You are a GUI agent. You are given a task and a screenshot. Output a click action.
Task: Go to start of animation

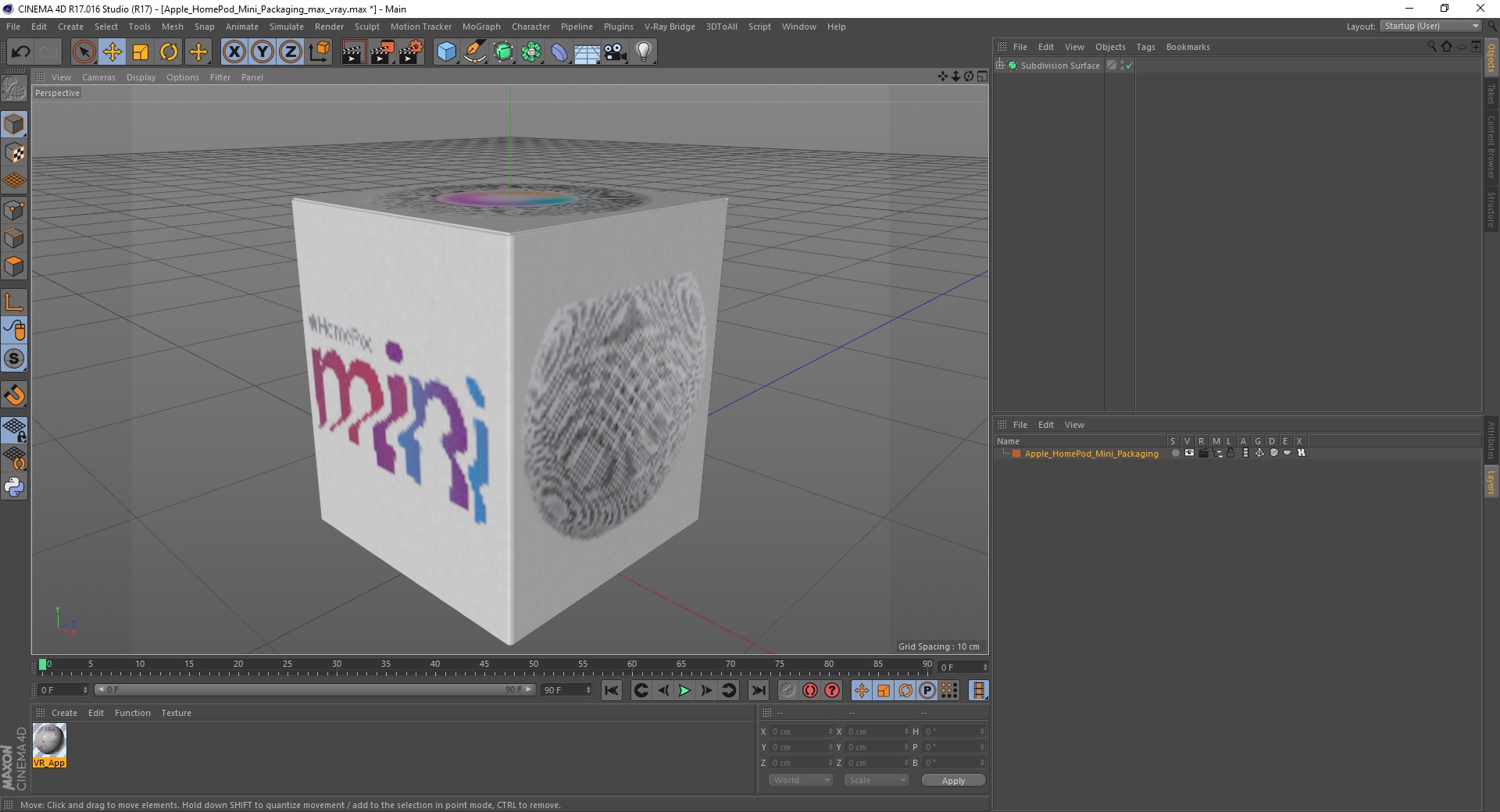pyautogui.click(x=612, y=690)
